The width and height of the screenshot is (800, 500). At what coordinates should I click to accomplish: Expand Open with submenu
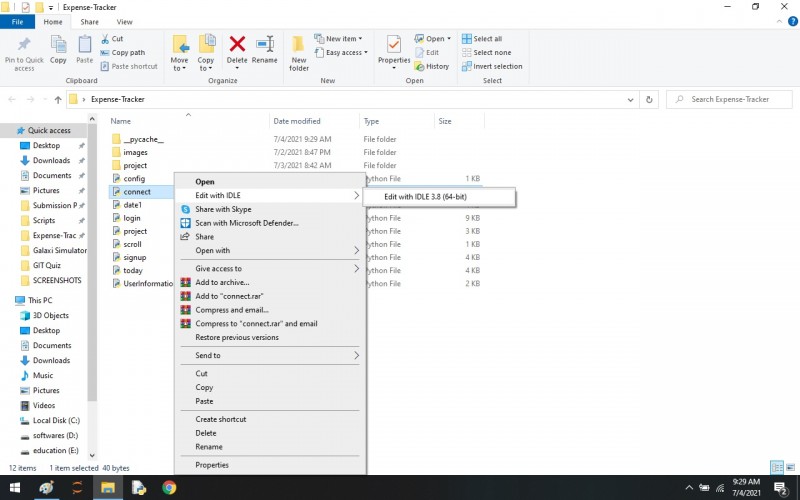(x=270, y=251)
